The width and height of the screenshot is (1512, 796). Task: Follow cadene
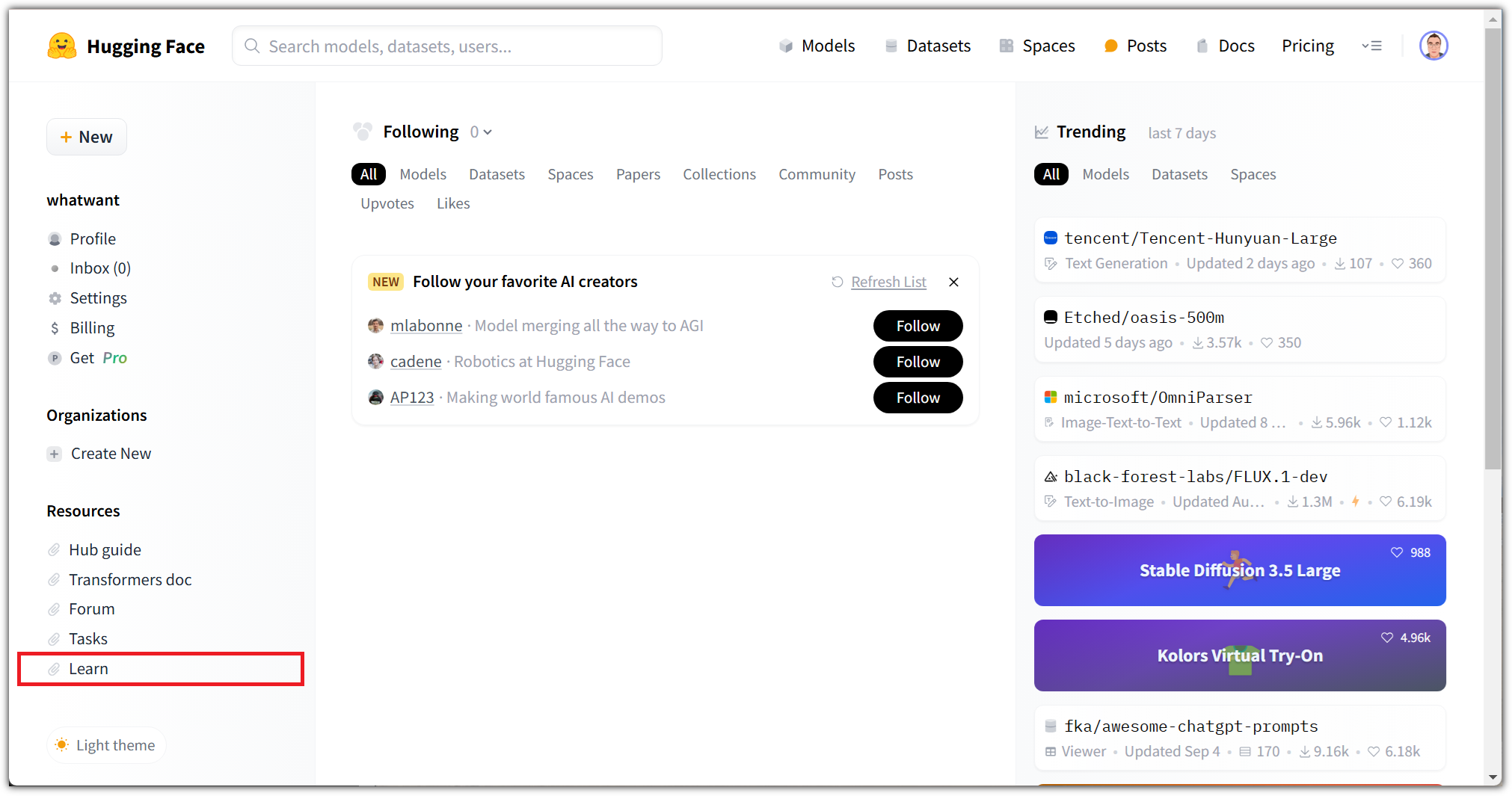[x=918, y=362]
